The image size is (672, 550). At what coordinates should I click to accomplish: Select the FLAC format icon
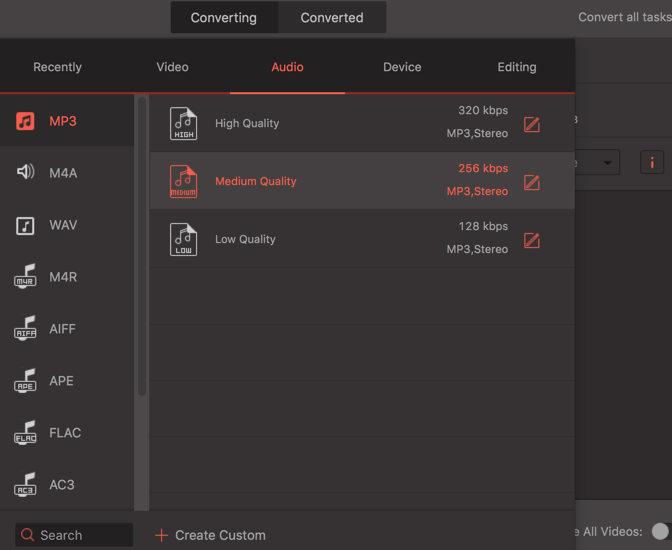(x=25, y=433)
